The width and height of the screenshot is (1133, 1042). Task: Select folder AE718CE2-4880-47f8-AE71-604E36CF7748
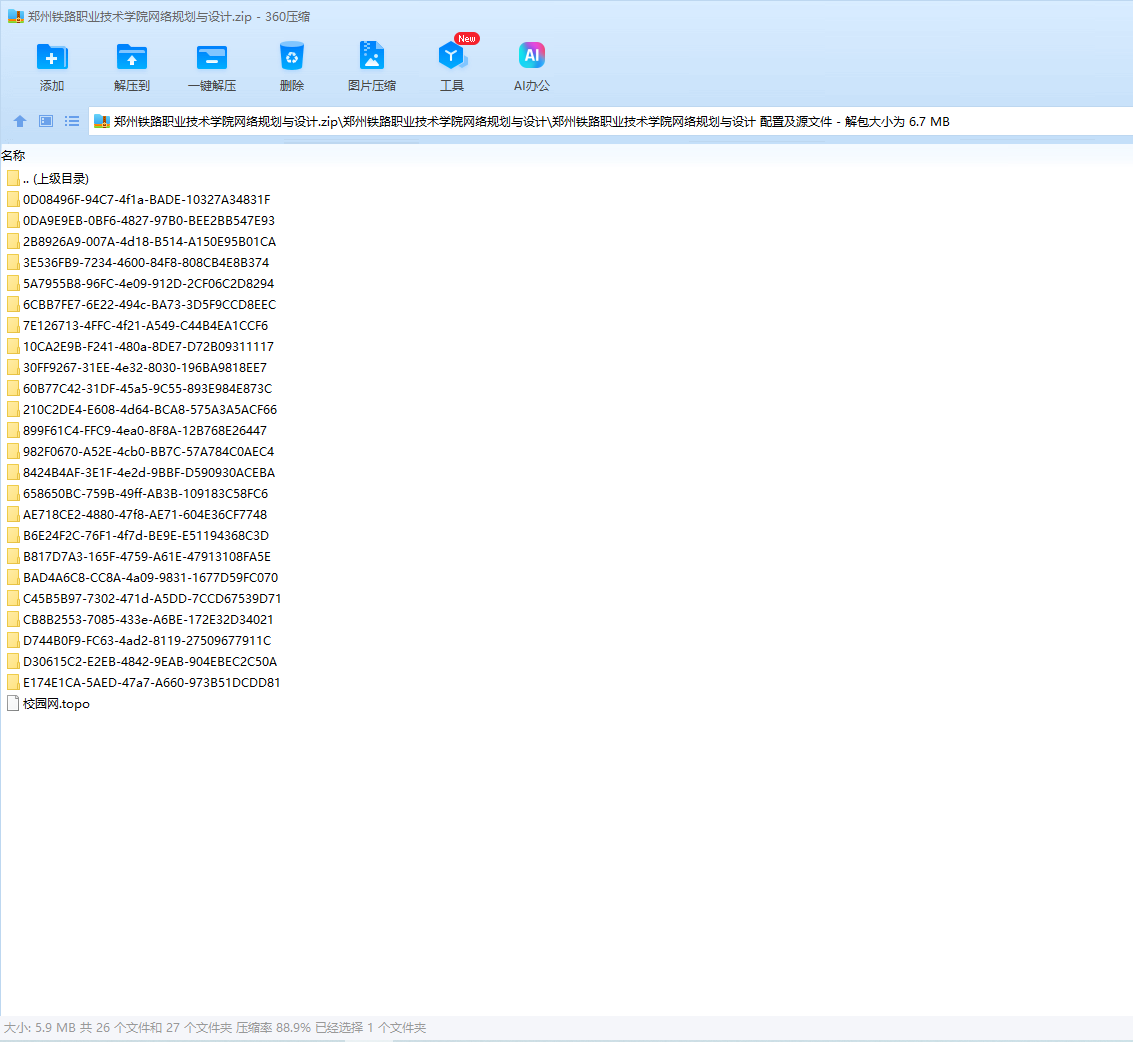pos(137,514)
